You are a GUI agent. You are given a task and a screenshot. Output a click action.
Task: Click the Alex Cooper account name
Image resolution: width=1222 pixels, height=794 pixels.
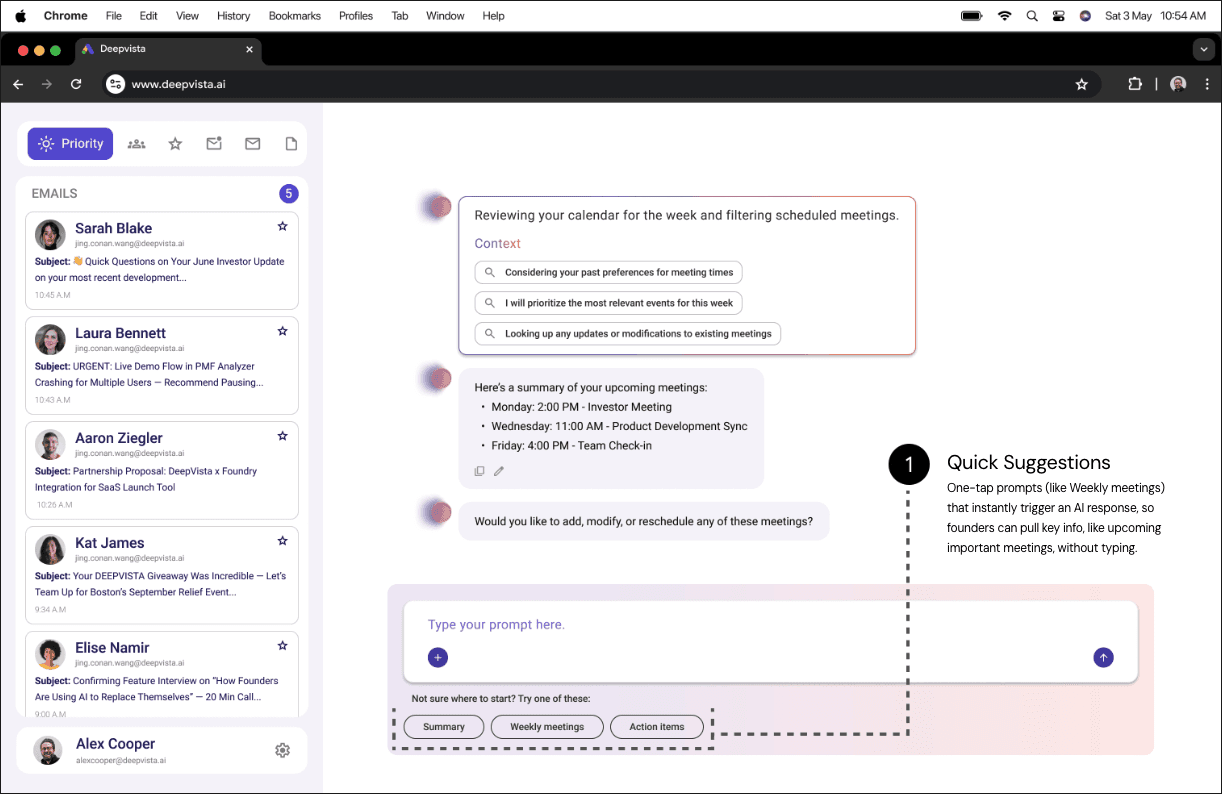tap(115, 744)
